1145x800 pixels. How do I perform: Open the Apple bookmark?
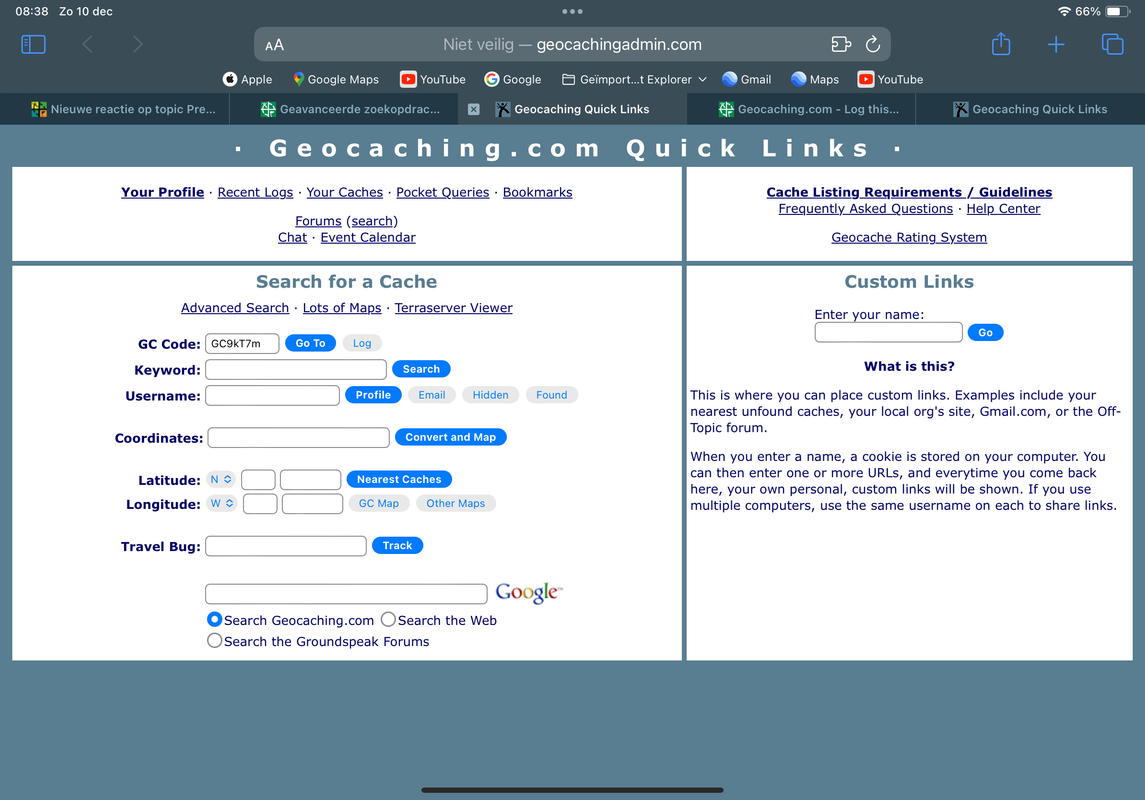tap(248, 80)
